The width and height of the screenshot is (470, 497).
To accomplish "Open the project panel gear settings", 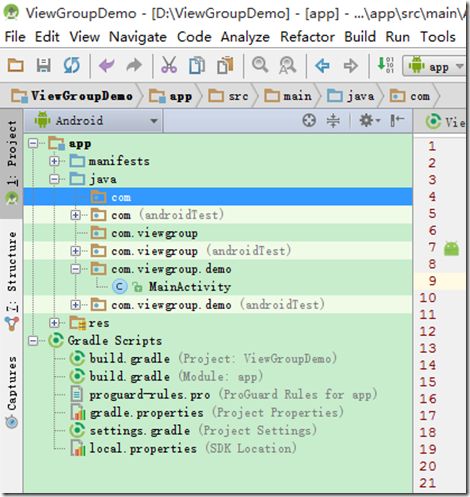I will pyautogui.click(x=369, y=120).
